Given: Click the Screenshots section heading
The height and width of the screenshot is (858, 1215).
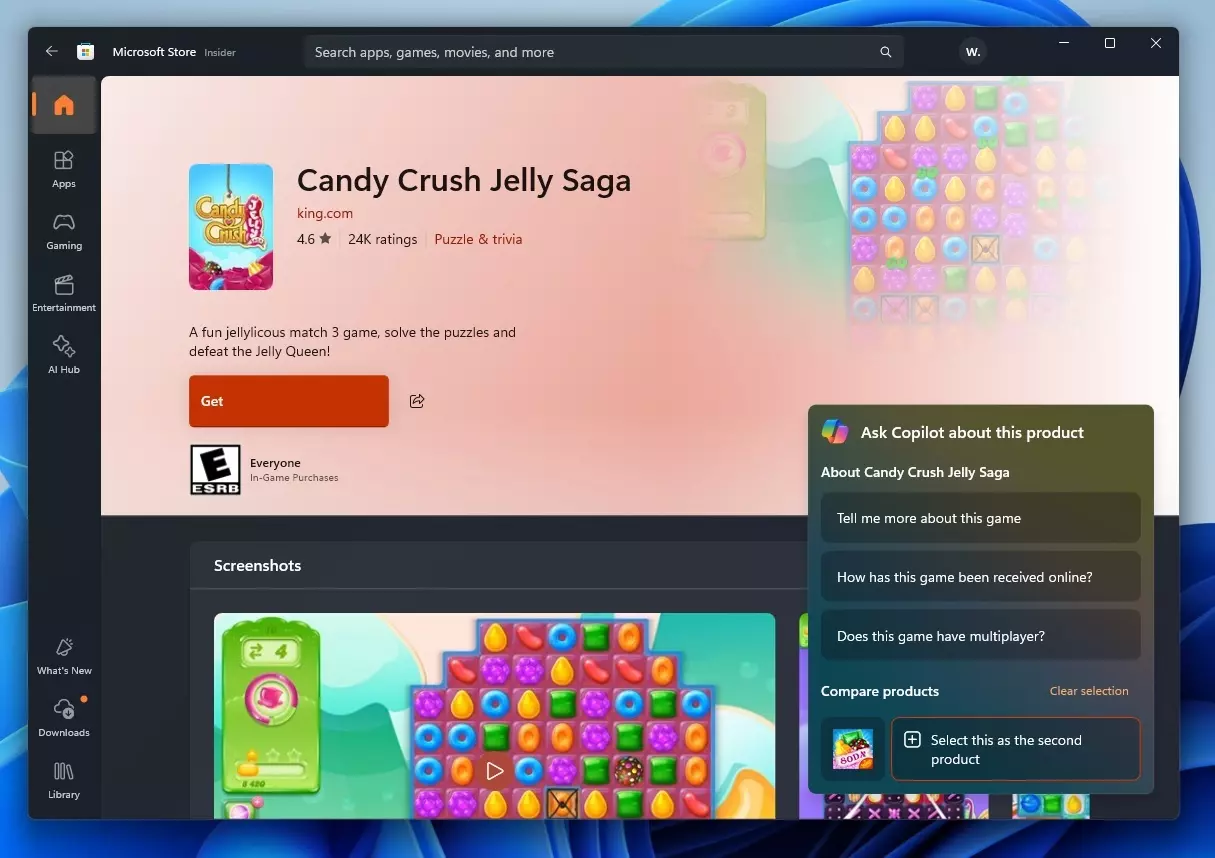Looking at the screenshot, I should [x=257, y=565].
